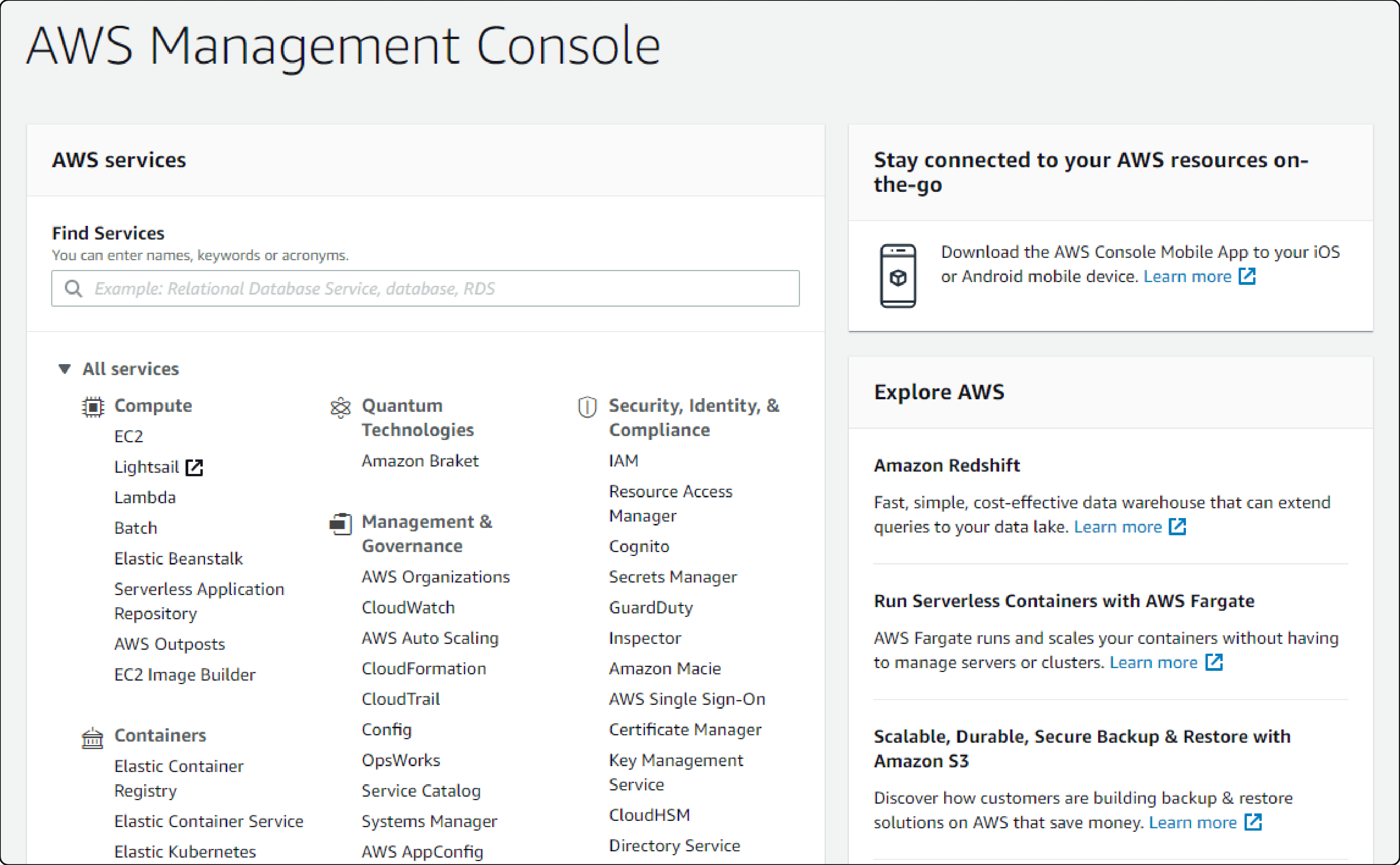1400x865 pixels.
Task: Click the Containers category heading
Action: (x=160, y=736)
